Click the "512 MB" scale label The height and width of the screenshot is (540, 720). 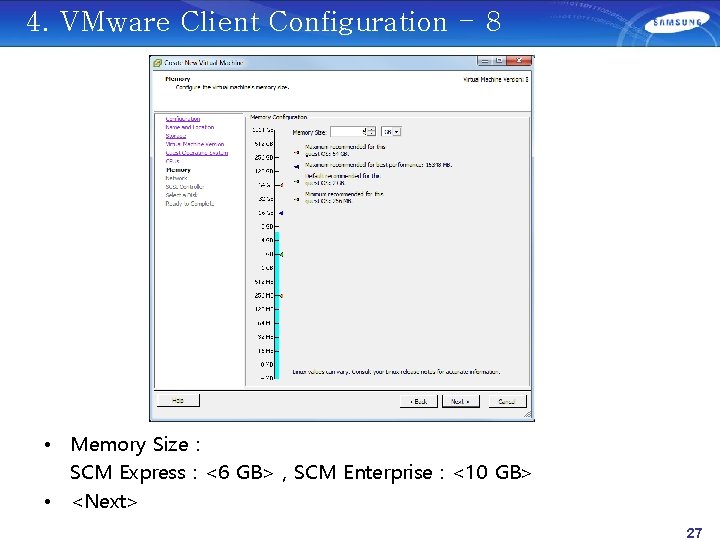pyautogui.click(x=264, y=282)
